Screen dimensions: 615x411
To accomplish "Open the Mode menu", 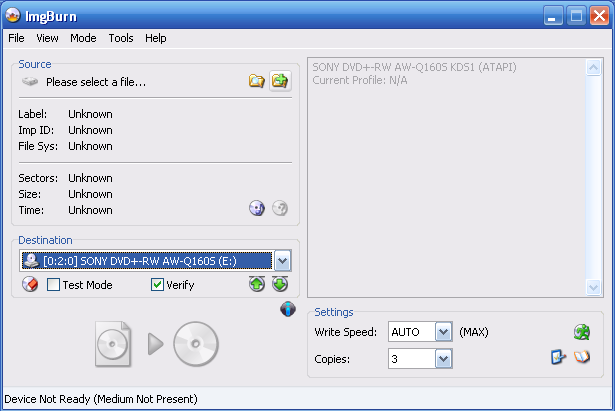I will point(83,38).
